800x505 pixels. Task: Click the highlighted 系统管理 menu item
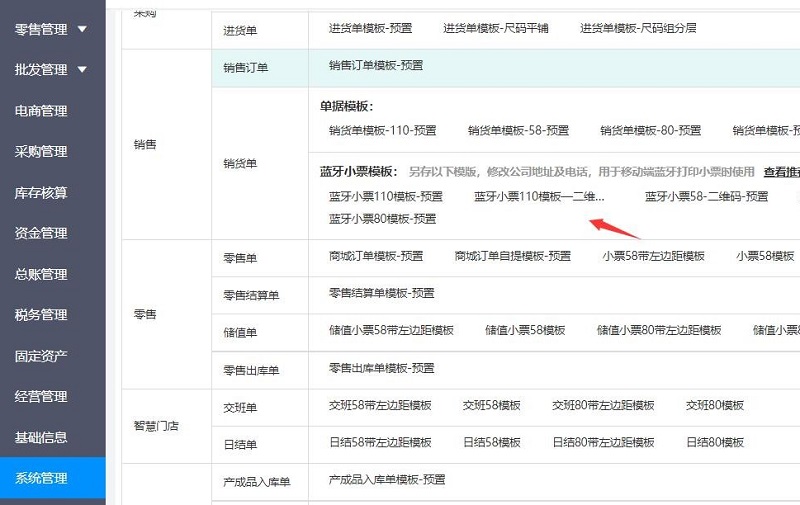(x=41, y=478)
